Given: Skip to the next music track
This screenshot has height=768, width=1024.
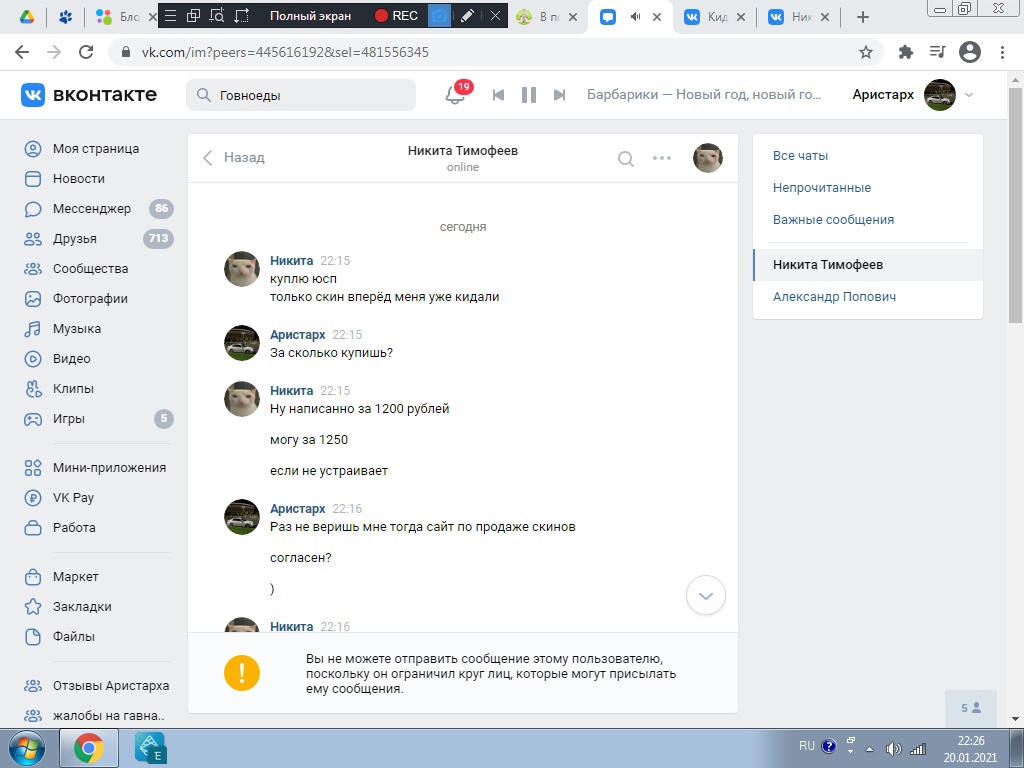Looking at the screenshot, I should pyautogui.click(x=560, y=95).
